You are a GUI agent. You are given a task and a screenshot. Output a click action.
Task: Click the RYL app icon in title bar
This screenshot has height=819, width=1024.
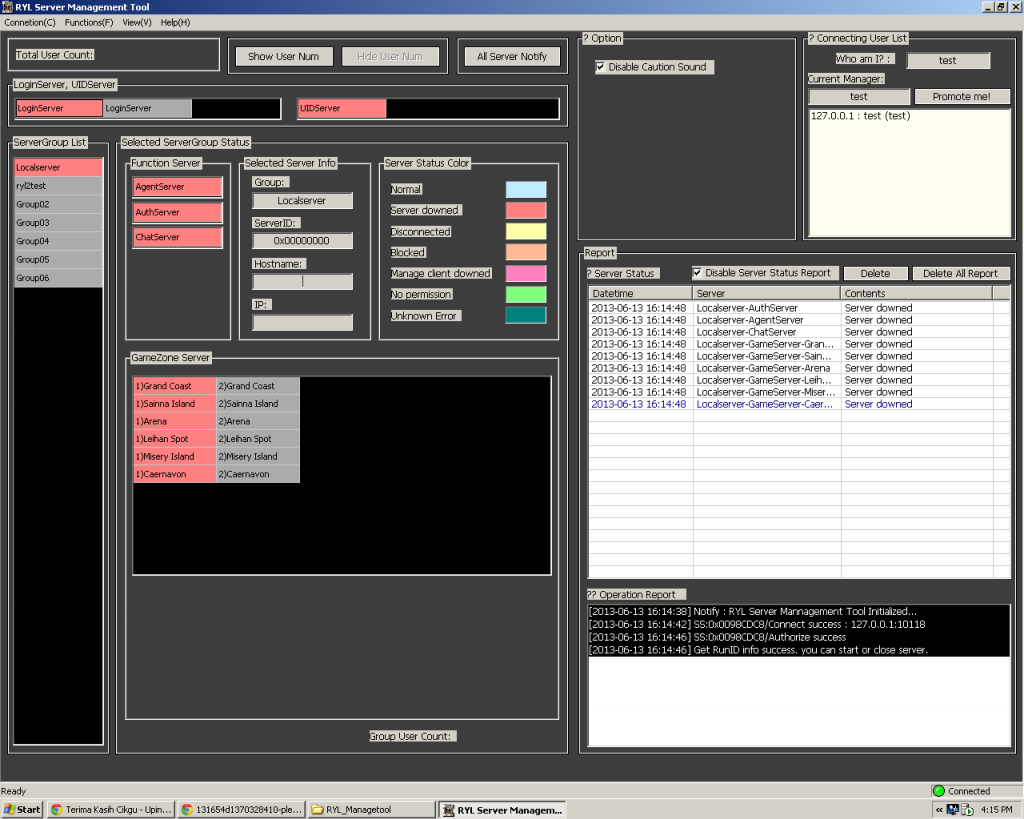pos(8,7)
